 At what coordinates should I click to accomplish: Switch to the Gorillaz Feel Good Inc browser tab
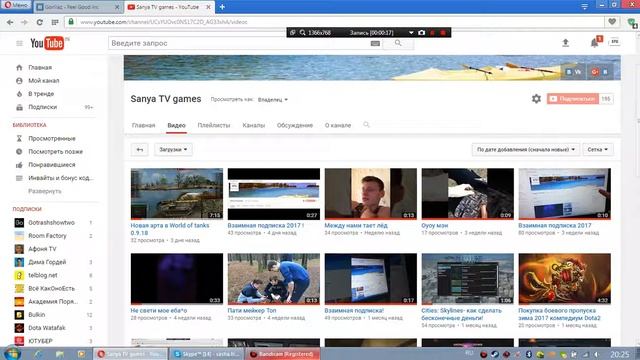click(78, 7)
